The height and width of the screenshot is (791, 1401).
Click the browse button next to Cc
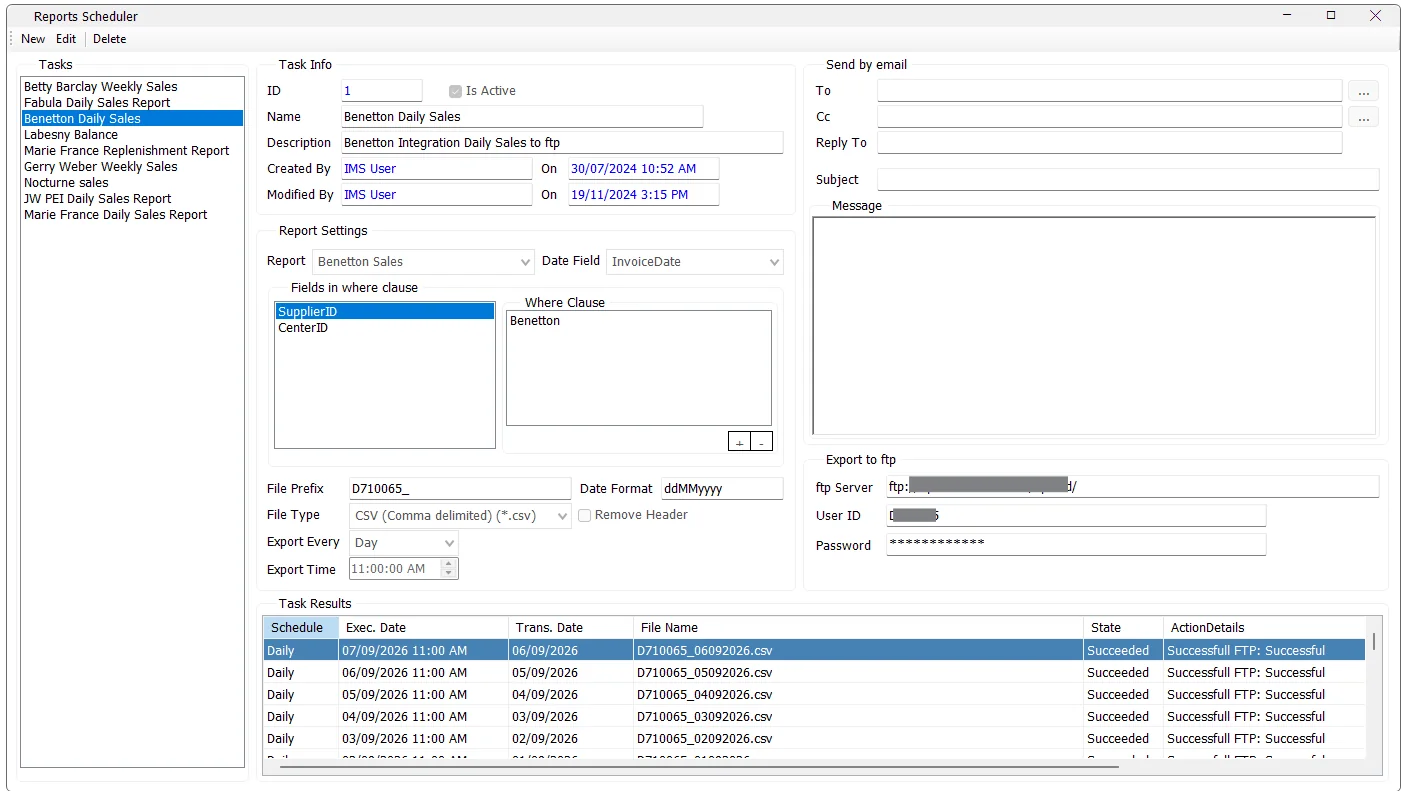[x=1363, y=117]
